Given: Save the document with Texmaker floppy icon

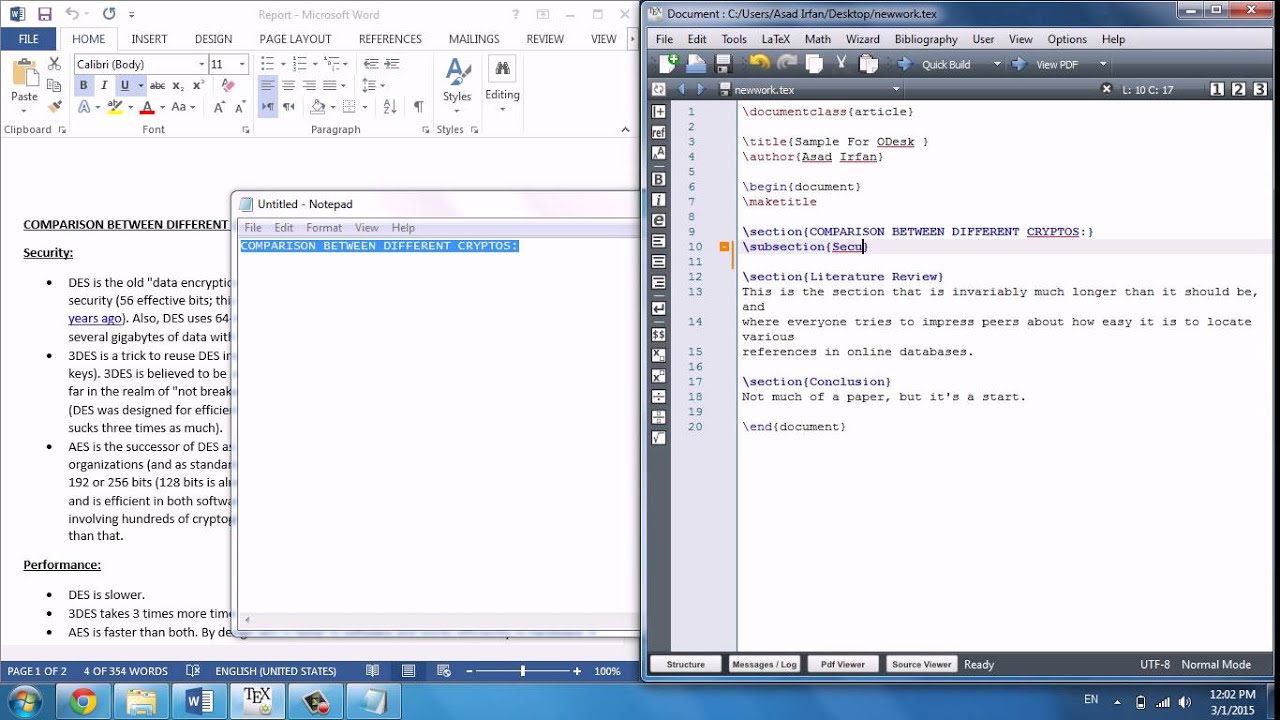Looking at the screenshot, I should tap(722, 63).
